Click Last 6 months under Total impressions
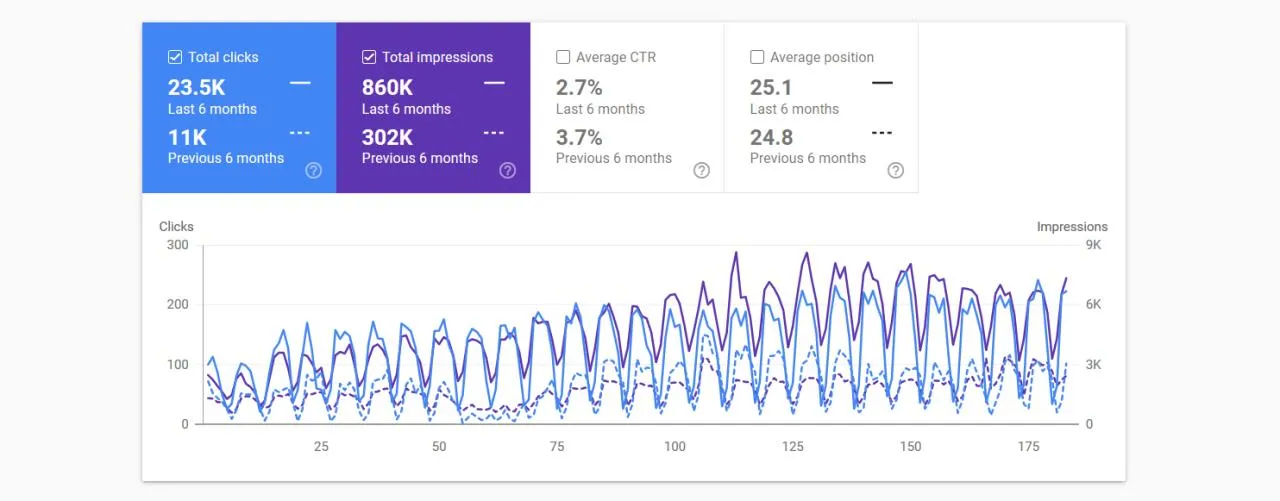The image size is (1280, 501). (x=406, y=109)
